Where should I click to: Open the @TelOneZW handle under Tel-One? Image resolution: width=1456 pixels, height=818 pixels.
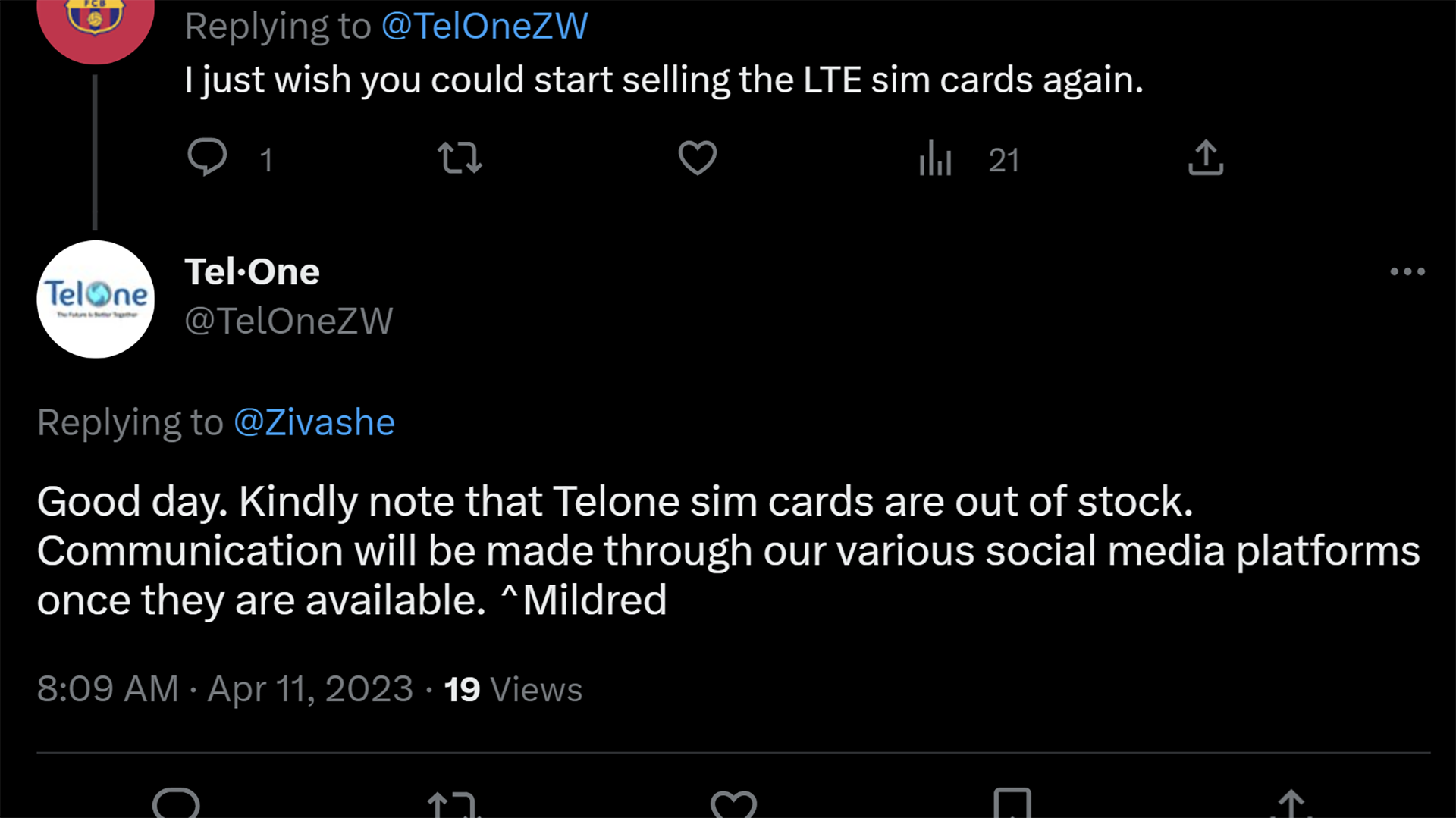point(289,320)
